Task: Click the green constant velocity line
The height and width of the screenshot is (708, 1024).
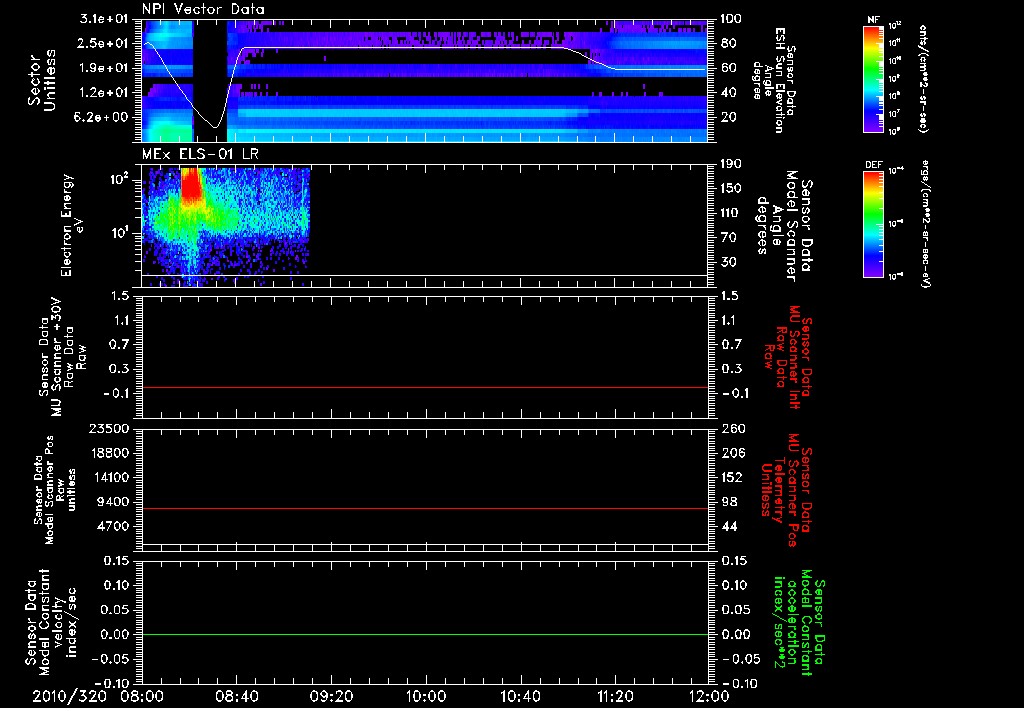Action: click(x=424, y=634)
